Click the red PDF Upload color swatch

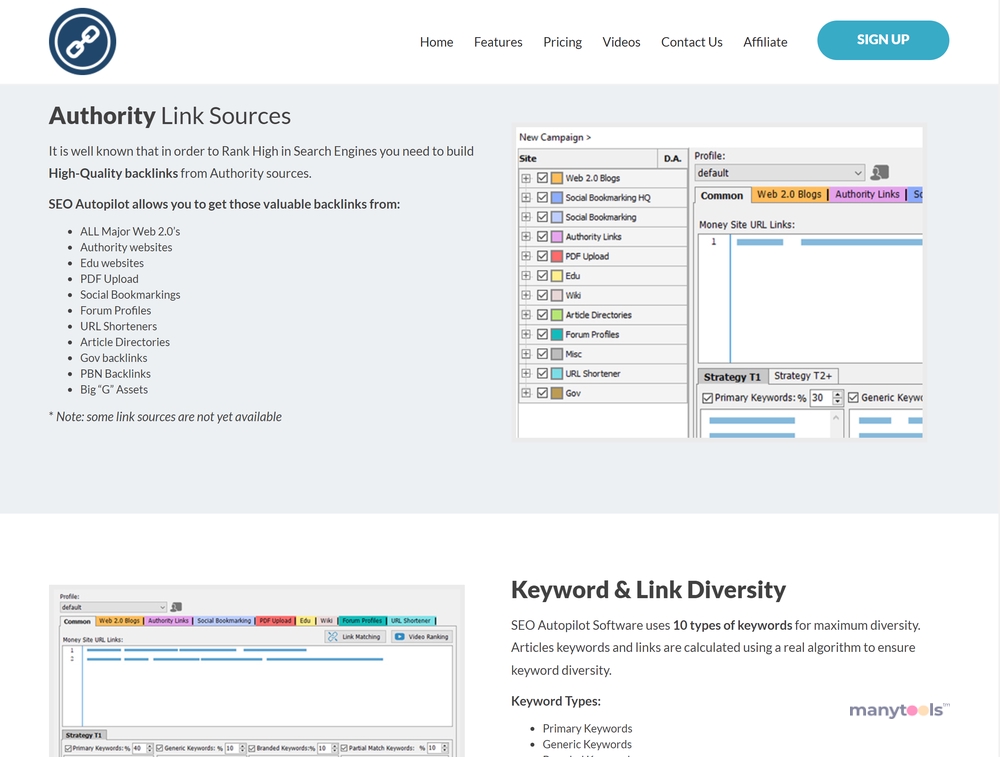pos(557,256)
